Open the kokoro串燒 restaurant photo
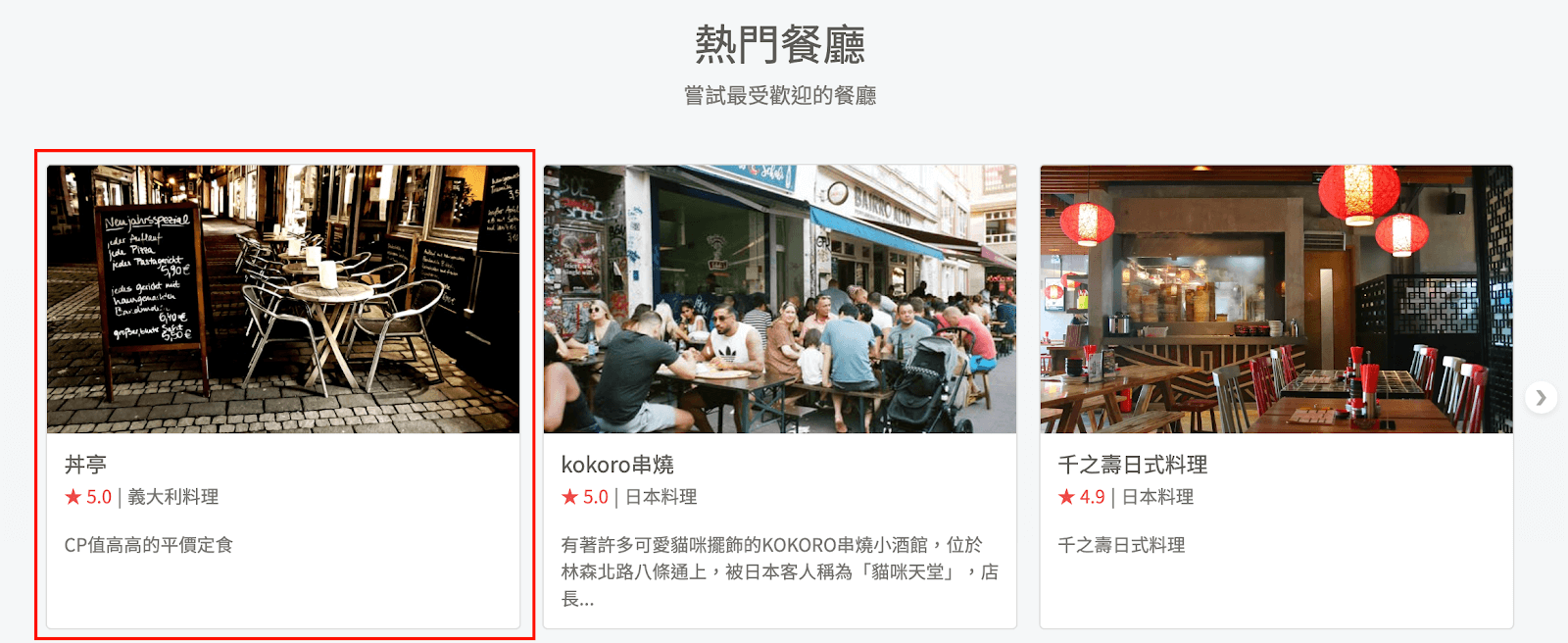 780,299
